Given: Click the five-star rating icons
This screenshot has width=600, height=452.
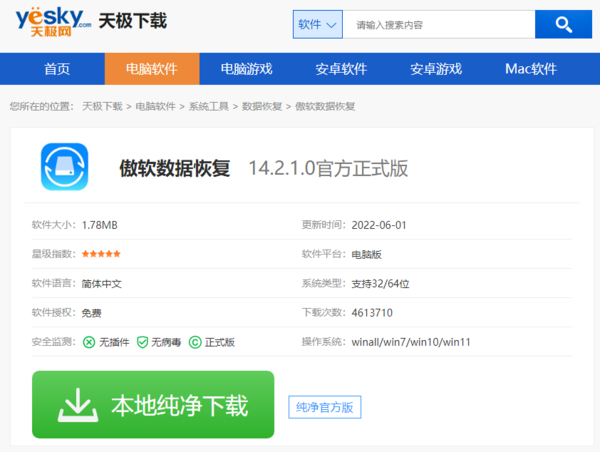Looking at the screenshot, I should point(101,254).
